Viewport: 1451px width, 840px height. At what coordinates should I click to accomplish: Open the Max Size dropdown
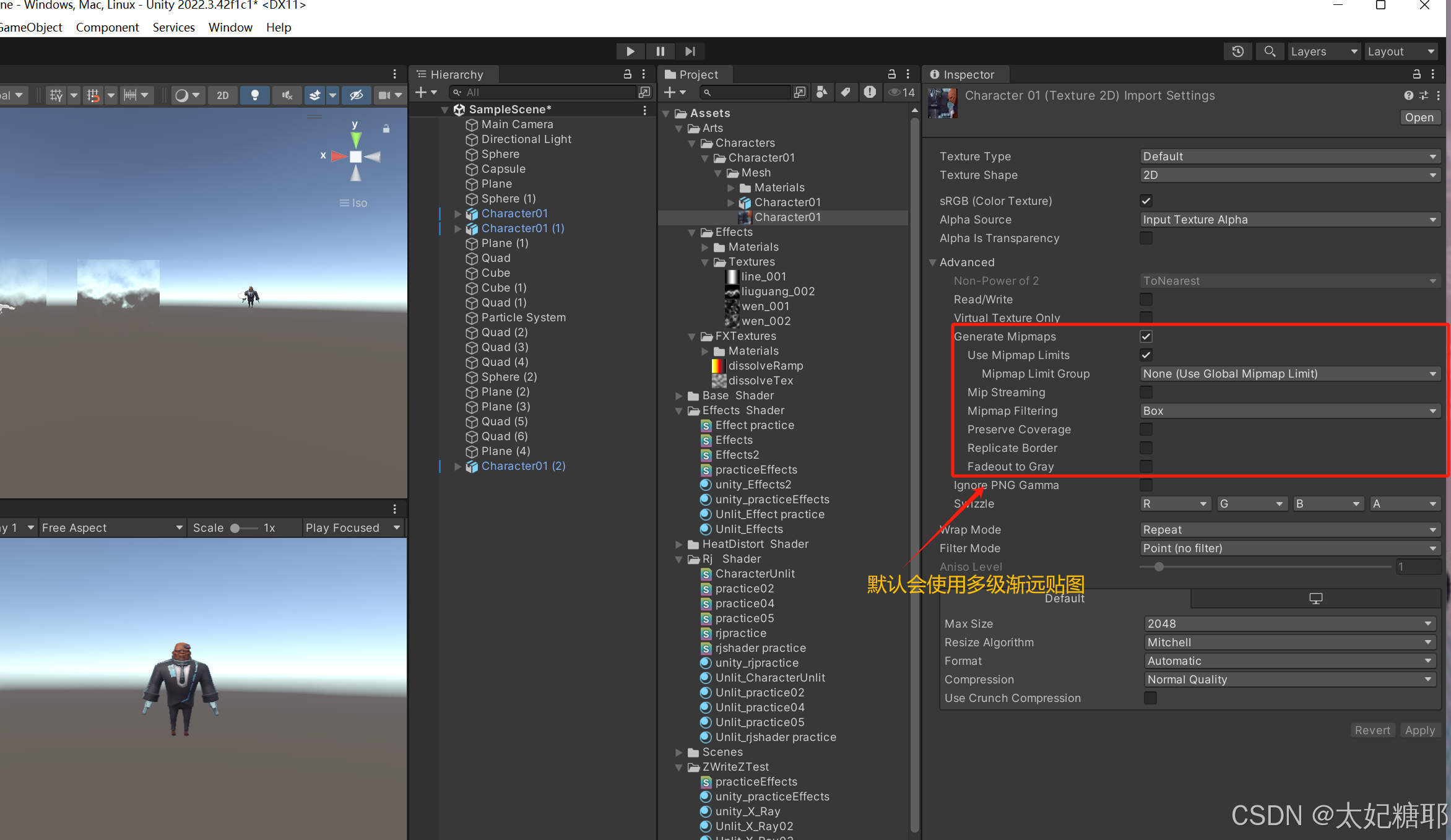[1289, 624]
